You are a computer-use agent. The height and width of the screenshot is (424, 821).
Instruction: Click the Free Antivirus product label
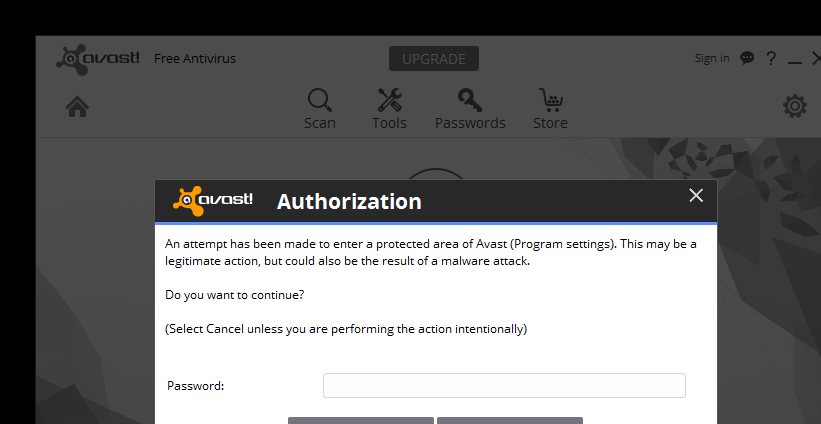[x=195, y=58]
